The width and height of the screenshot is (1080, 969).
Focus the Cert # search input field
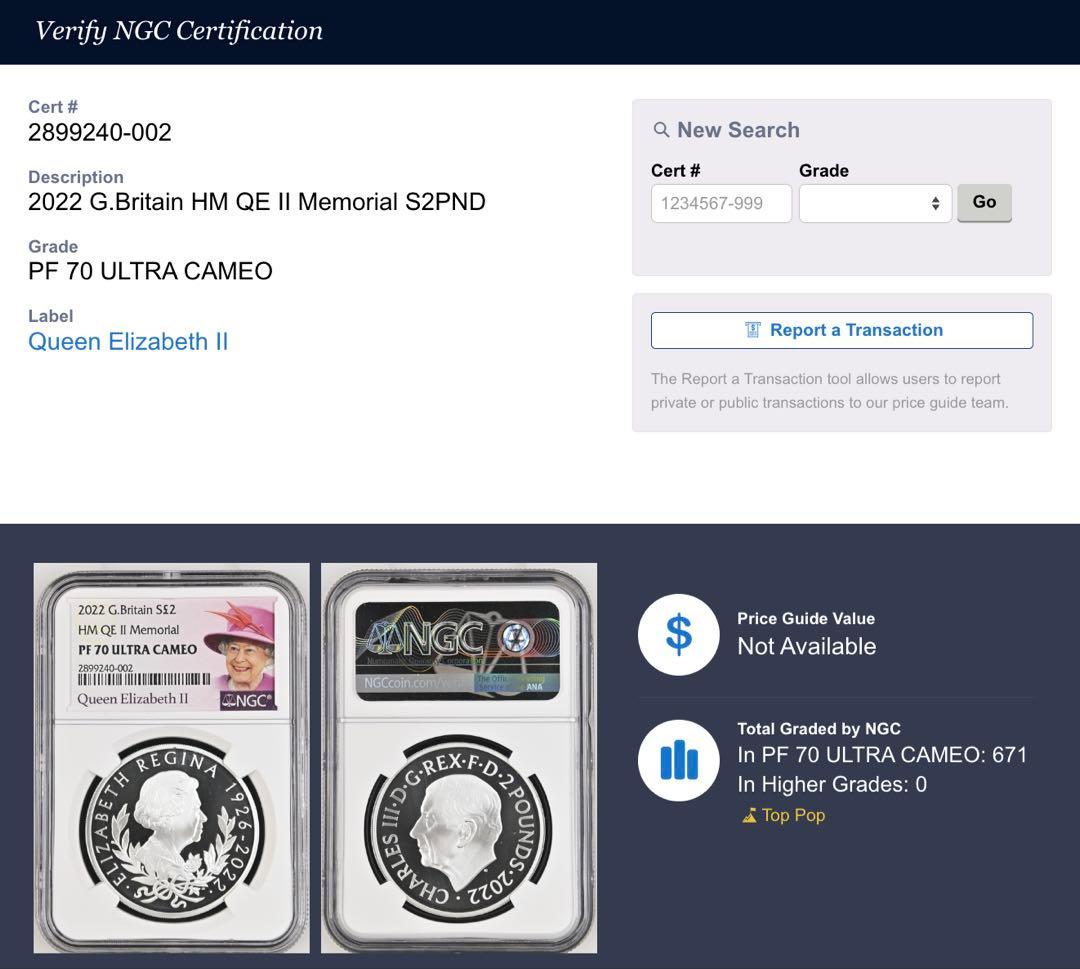coord(721,203)
